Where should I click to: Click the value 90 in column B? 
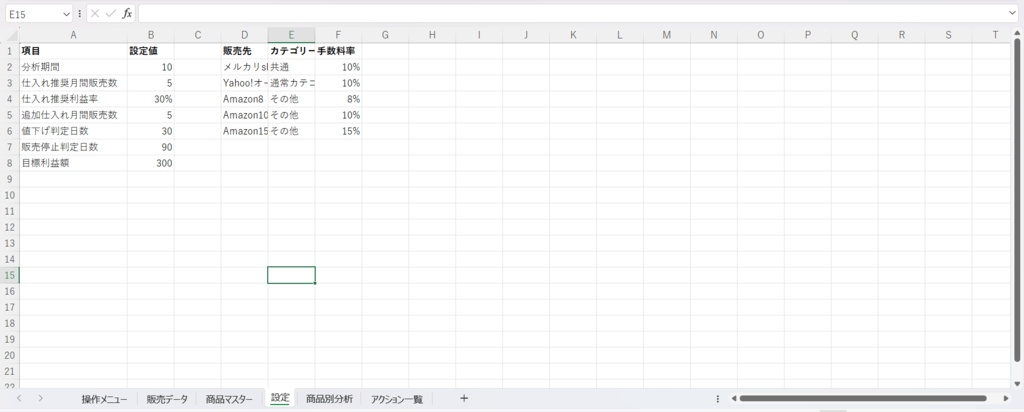[x=150, y=147]
